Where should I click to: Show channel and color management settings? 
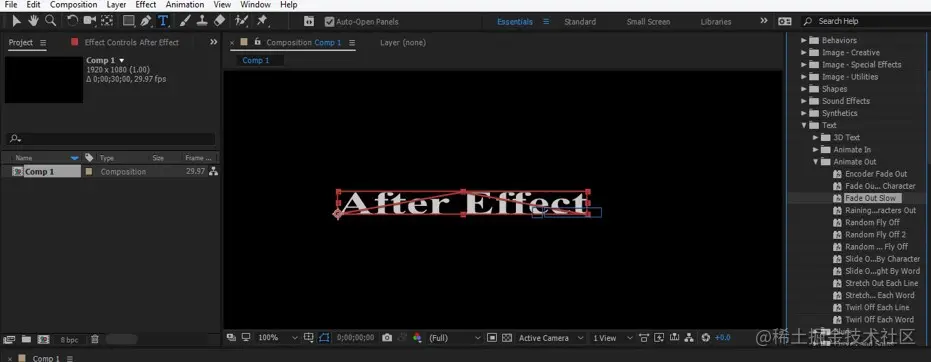tap(417, 338)
